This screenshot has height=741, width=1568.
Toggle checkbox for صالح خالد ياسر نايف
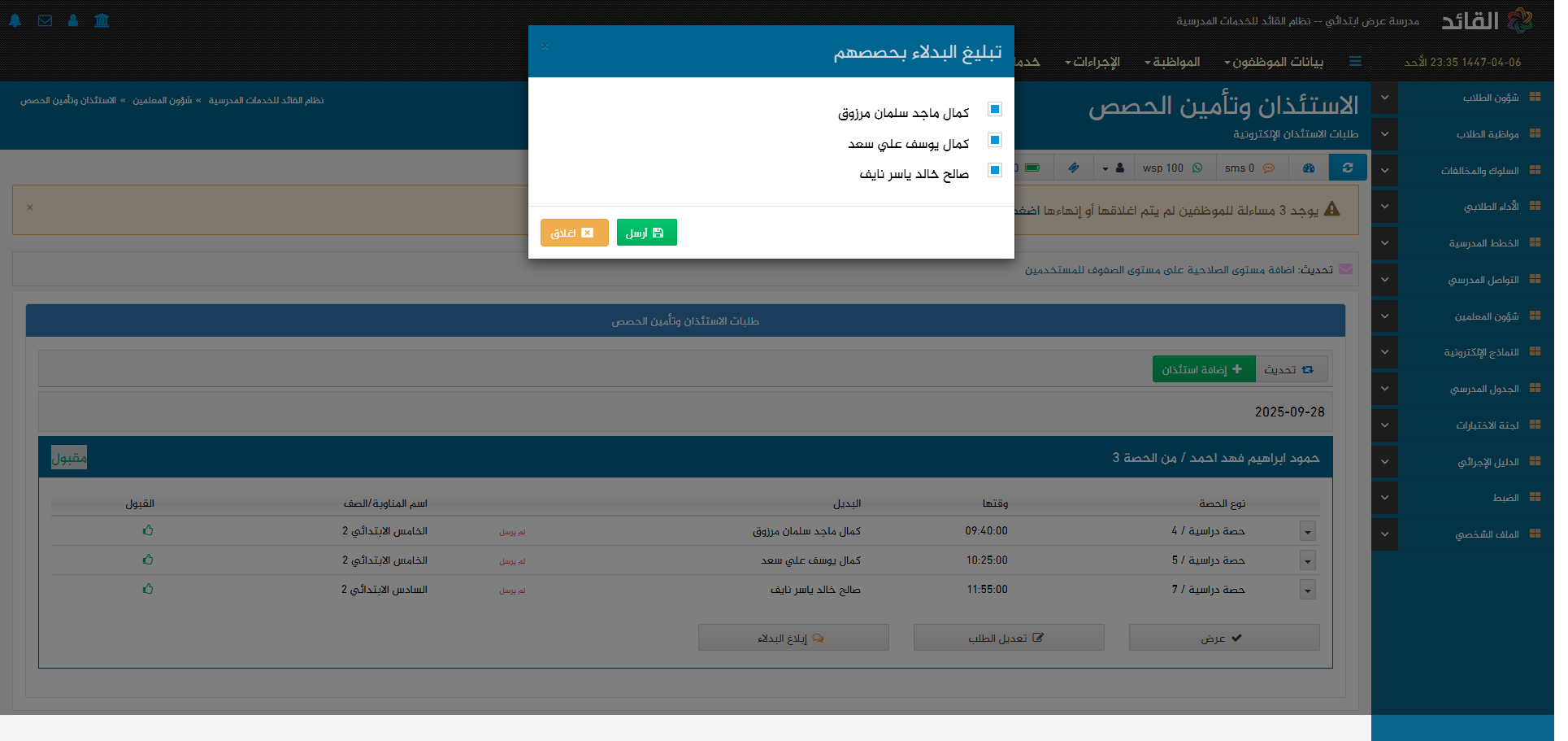(994, 170)
